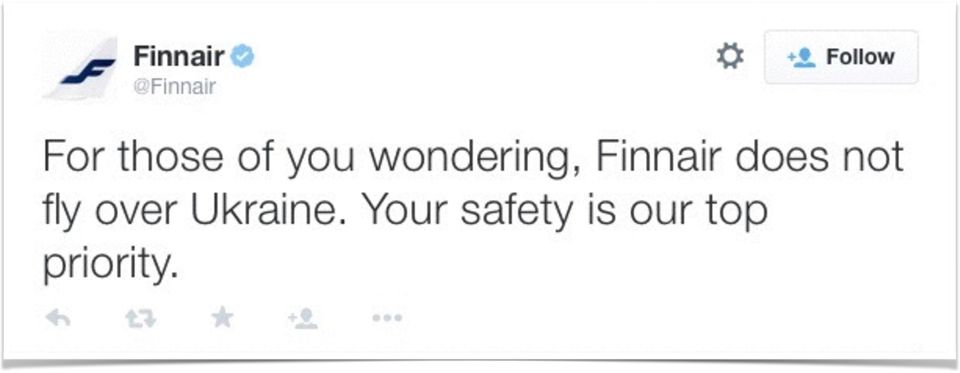This screenshot has width=960, height=373.
Task: Retweet the Finnair Ukraine tweet
Action: coord(140,318)
